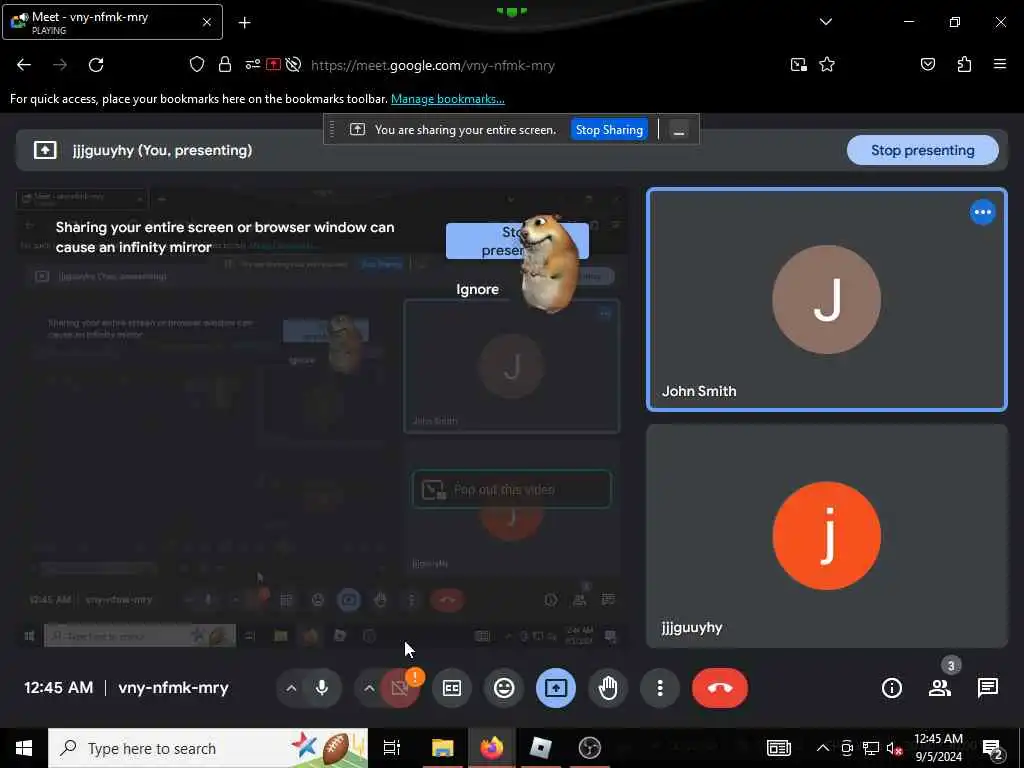Screen dimensions: 1024x768
Task: Open tracking protection shield icon
Action: 197,65
